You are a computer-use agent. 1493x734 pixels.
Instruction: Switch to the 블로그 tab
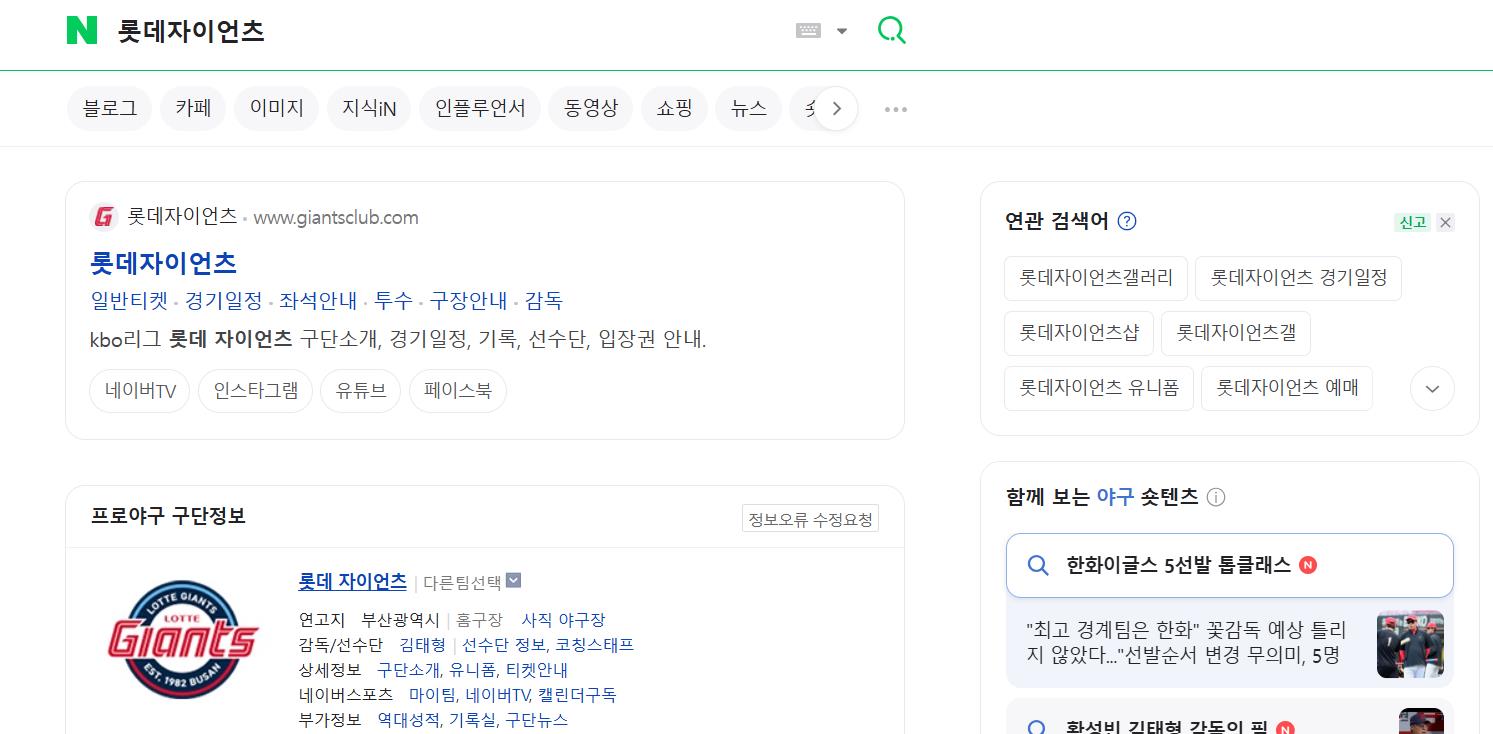[110, 108]
